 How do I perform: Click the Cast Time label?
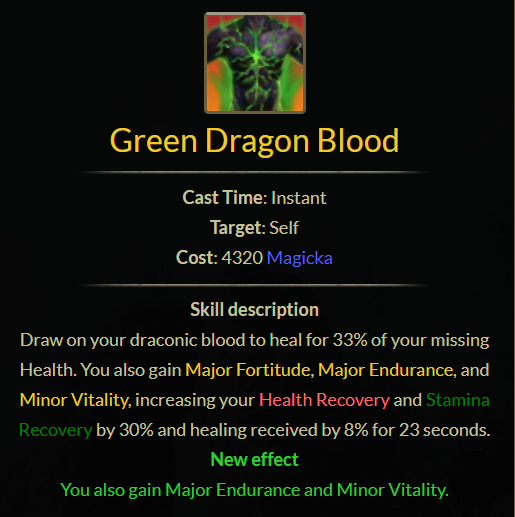click(x=225, y=198)
